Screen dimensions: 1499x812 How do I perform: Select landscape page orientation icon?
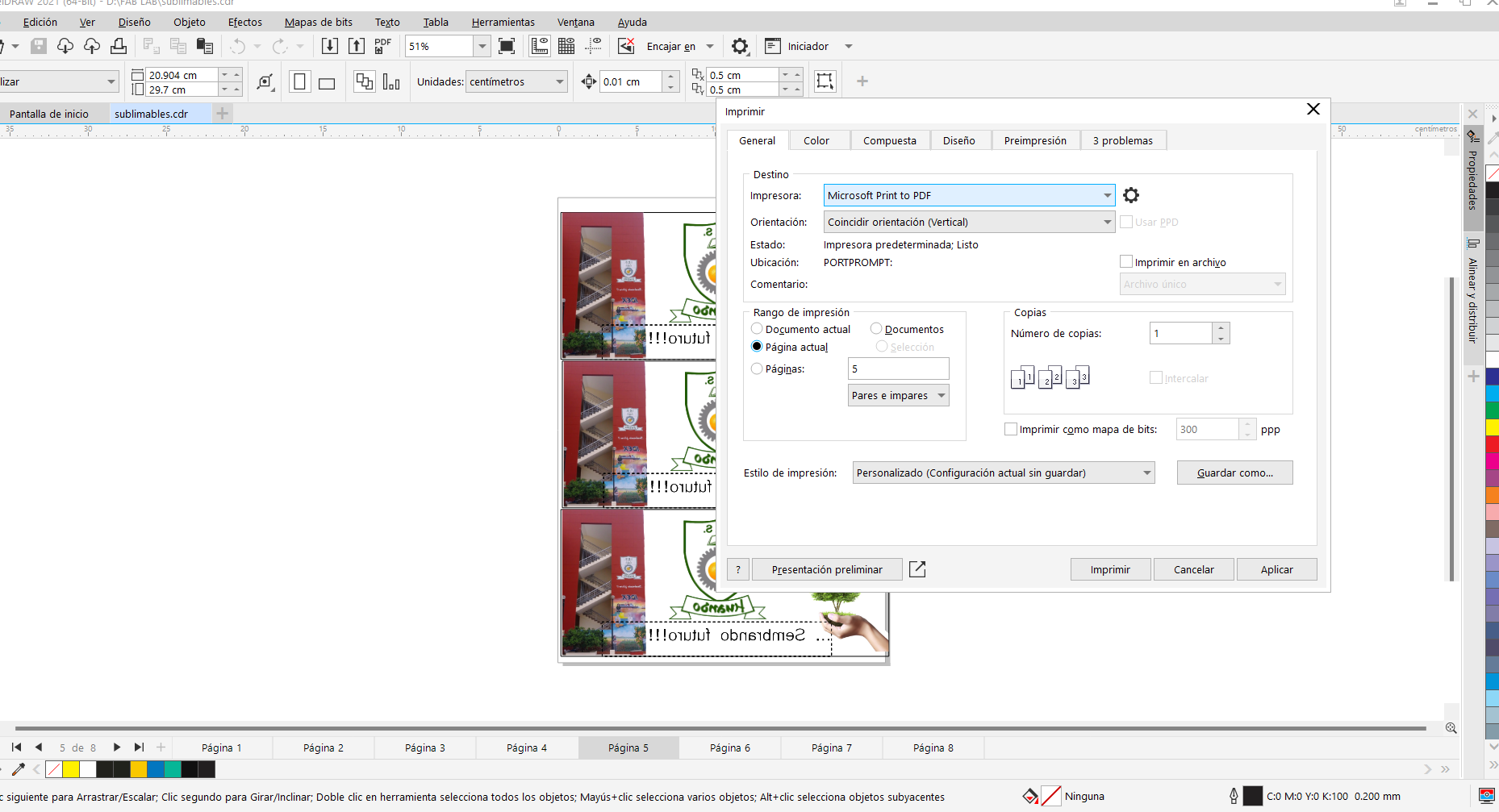tap(327, 82)
